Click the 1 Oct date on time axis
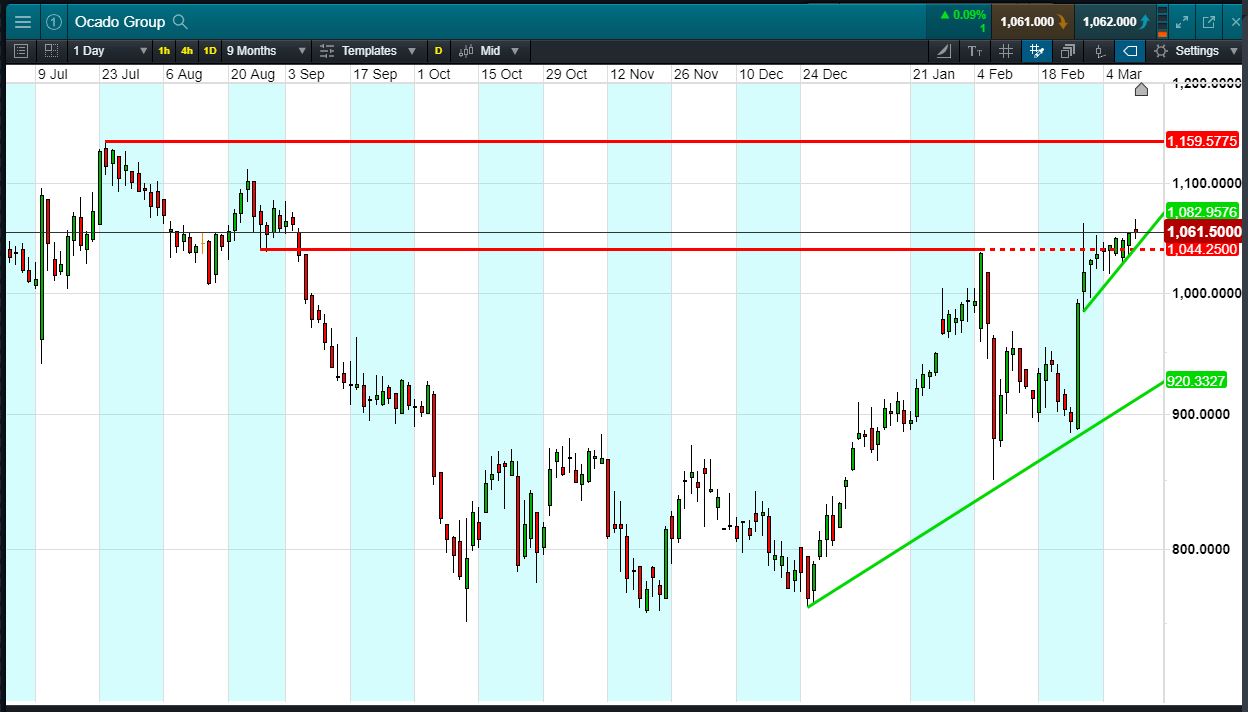Image resolution: width=1248 pixels, height=712 pixels. [x=434, y=74]
